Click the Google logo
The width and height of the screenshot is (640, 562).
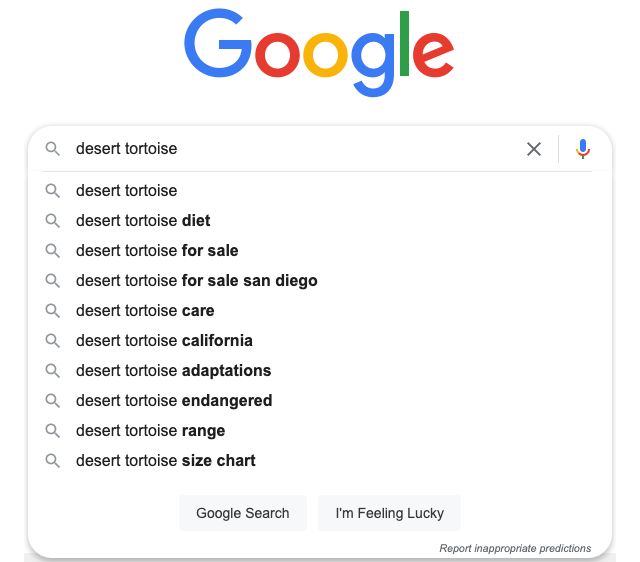[x=319, y=52]
